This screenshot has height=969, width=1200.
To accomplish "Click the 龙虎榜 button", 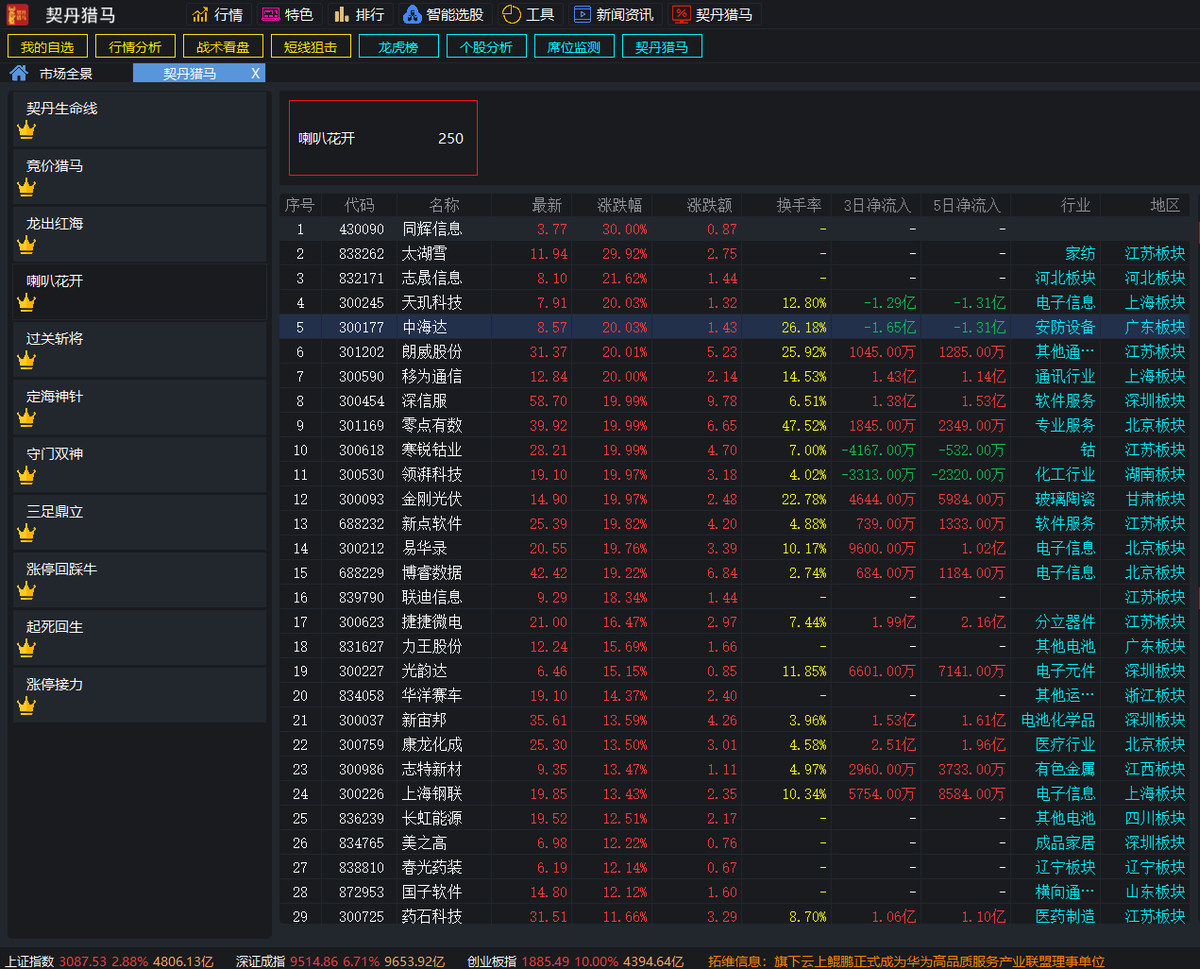I will [x=398, y=45].
